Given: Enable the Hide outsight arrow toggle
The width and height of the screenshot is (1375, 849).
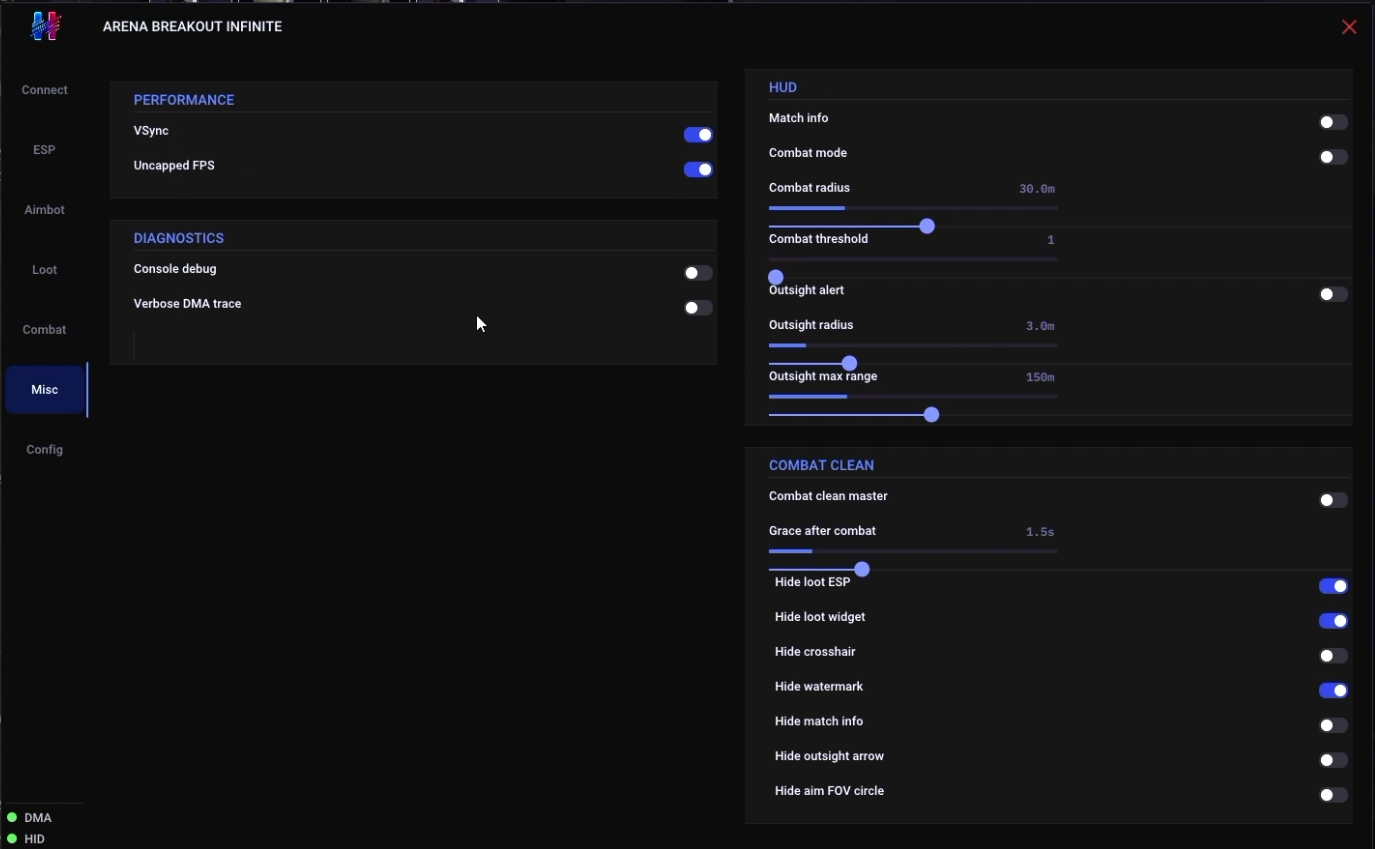Looking at the screenshot, I should click(x=1333, y=760).
